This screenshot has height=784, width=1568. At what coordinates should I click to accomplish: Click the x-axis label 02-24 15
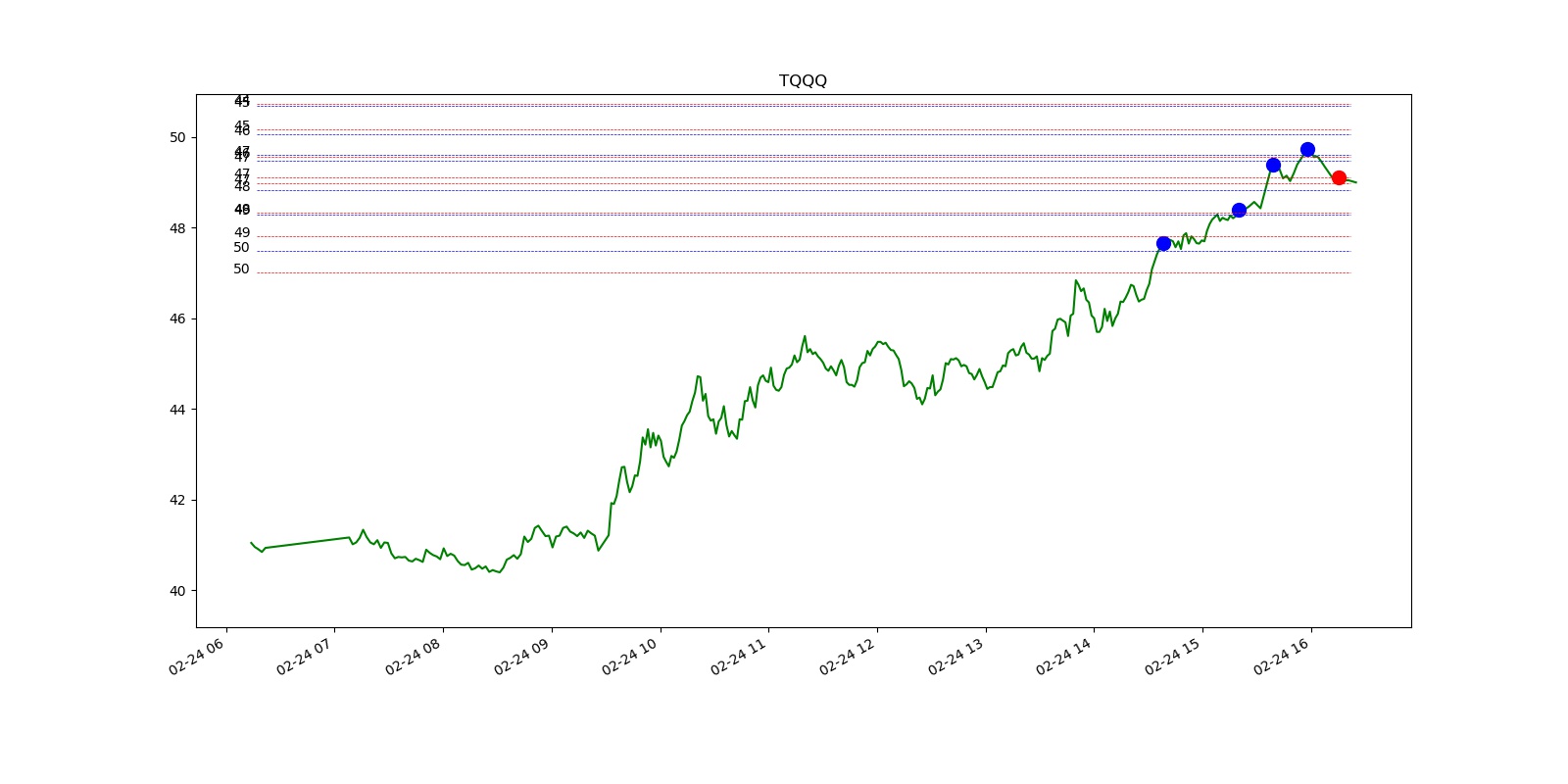coord(1173,657)
